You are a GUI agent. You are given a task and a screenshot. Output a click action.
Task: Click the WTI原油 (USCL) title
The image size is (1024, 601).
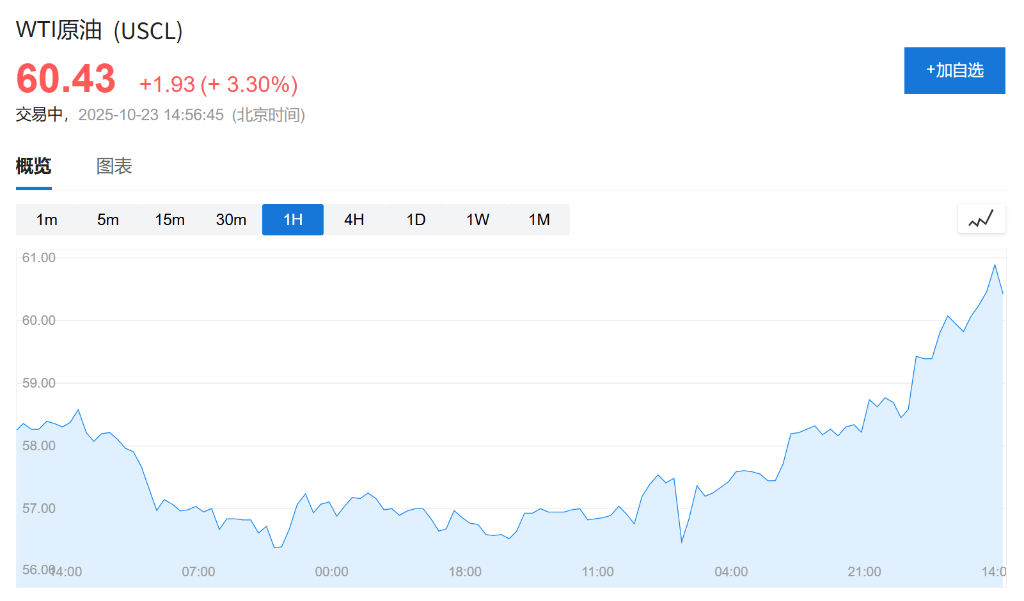(x=99, y=31)
